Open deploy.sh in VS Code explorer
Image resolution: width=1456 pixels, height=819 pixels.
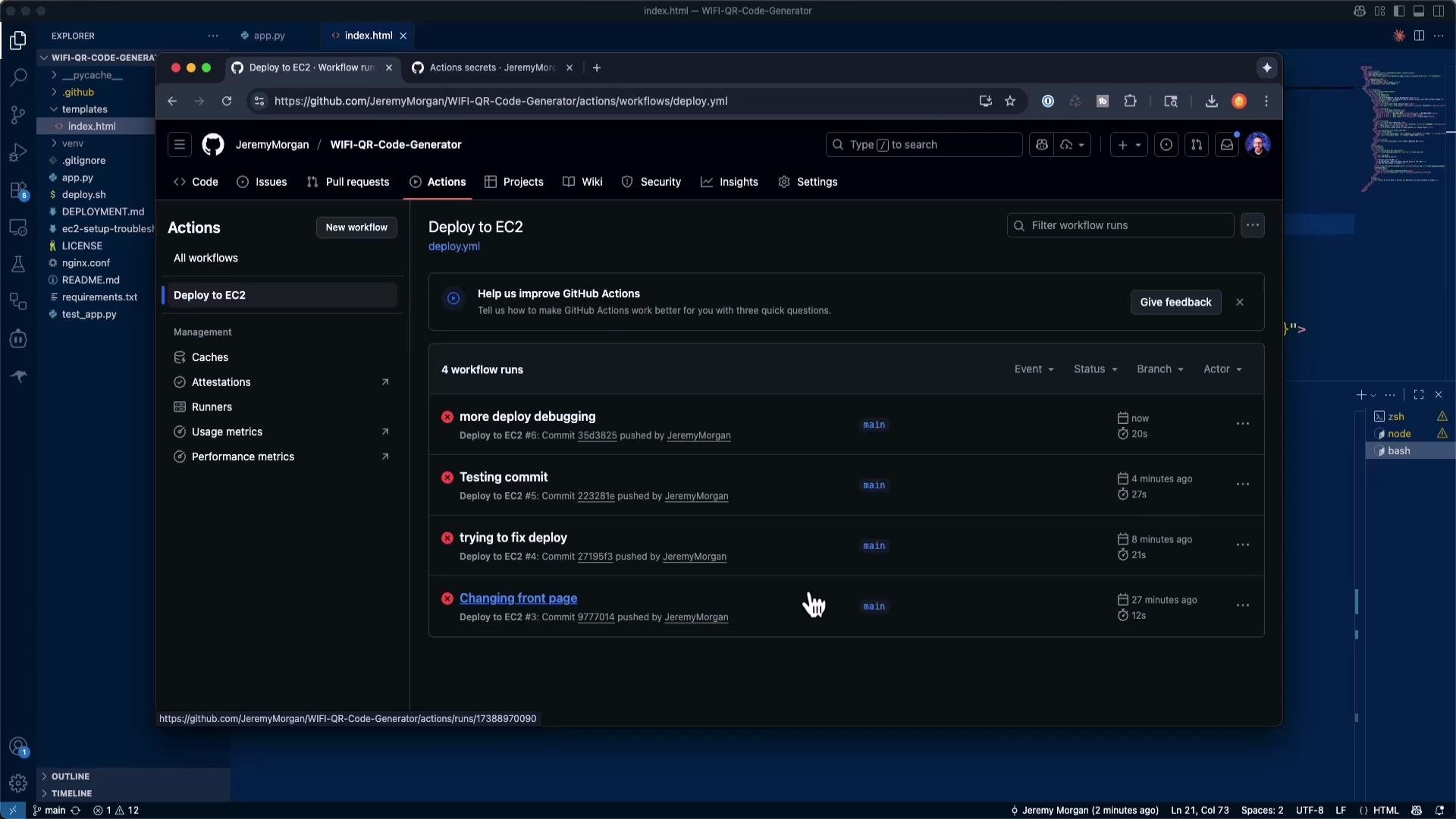coord(83,194)
